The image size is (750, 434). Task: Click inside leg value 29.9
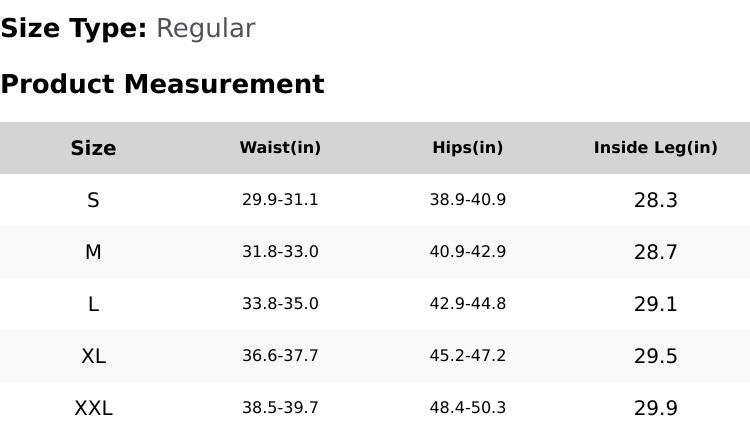[655, 408]
